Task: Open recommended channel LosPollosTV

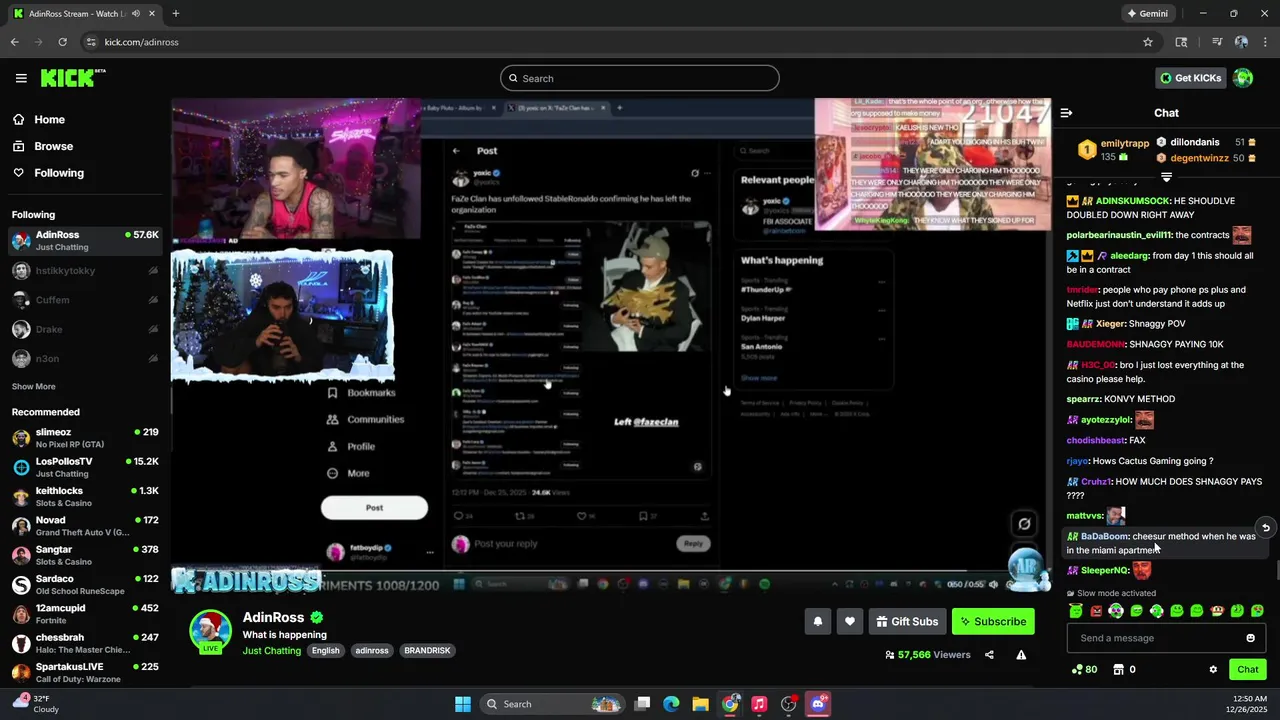Action: pyautogui.click(x=85, y=467)
